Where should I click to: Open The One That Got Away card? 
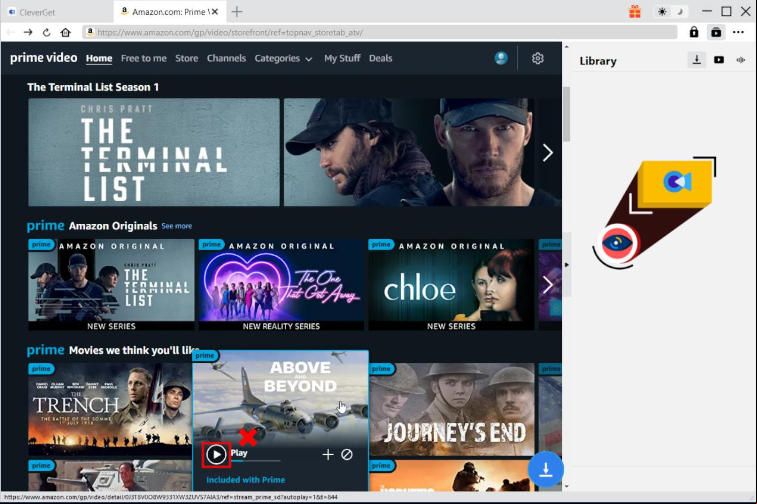281,285
